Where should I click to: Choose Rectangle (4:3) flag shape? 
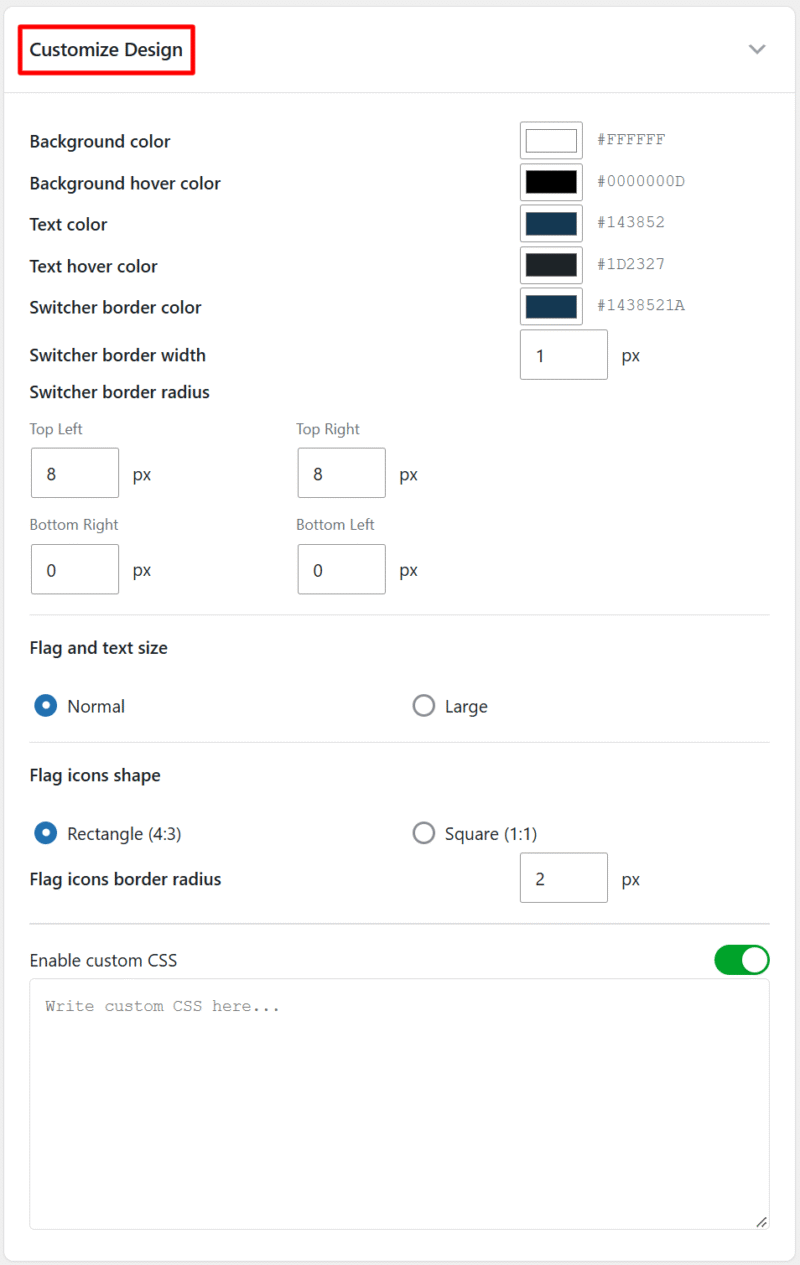(x=45, y=833)
